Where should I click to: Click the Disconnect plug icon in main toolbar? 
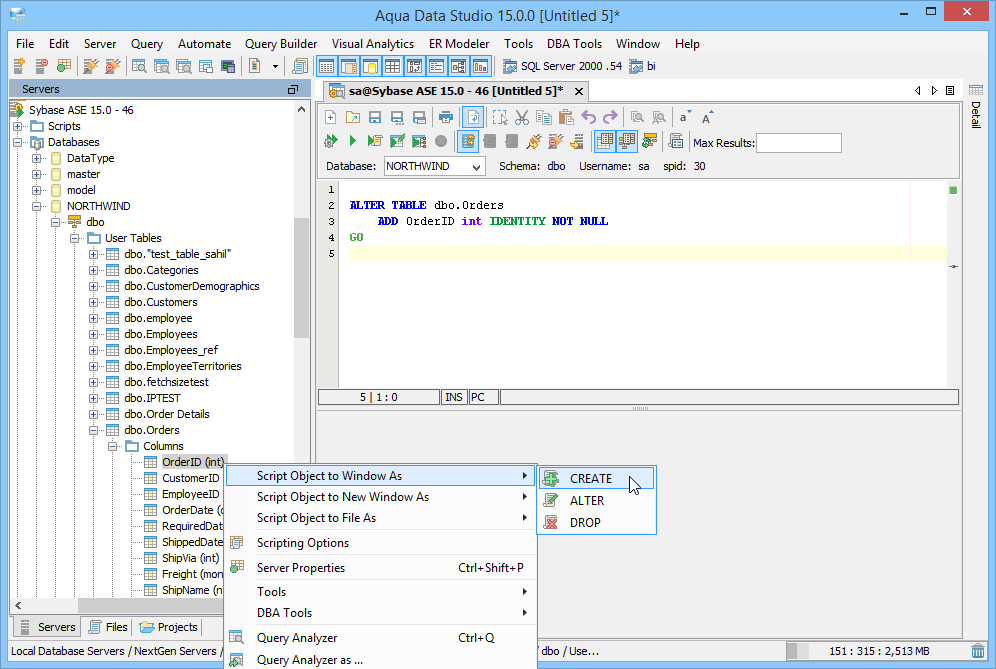[112, 66]
